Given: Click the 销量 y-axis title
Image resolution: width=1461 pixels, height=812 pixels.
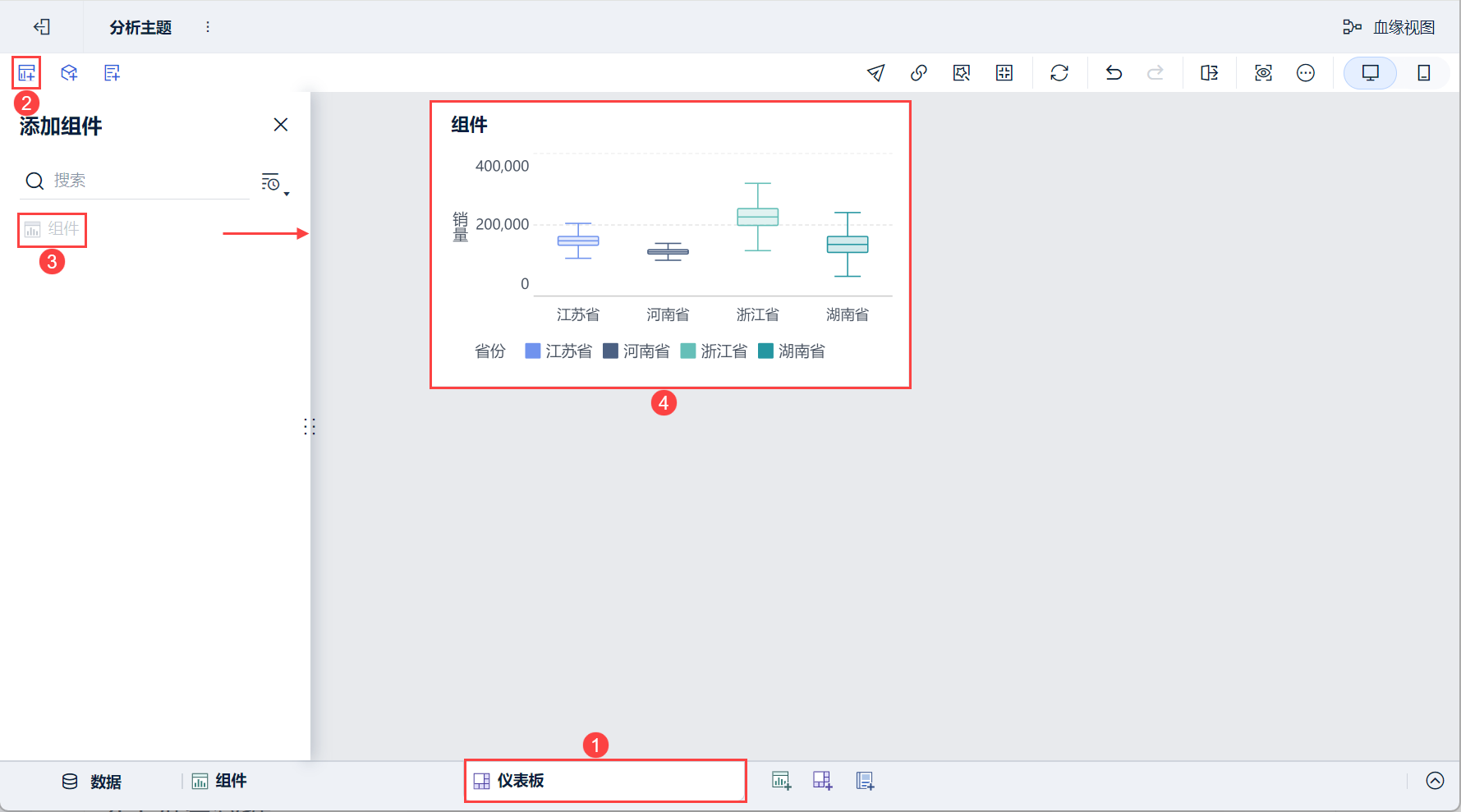Looking at the screenshot, I should coord(461,227).
